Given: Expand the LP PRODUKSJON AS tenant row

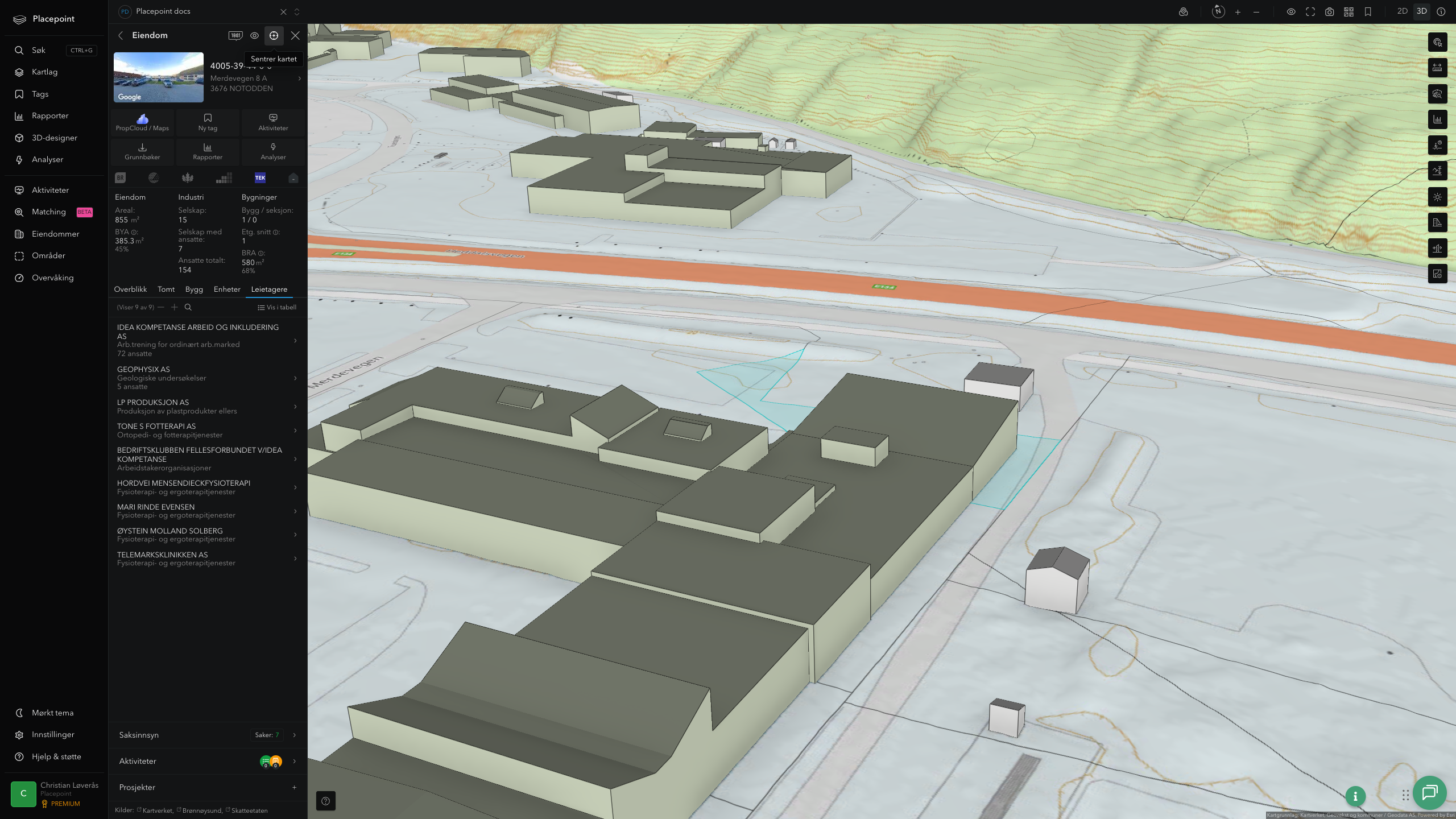Looking at the screenshot, I should (207, 407).
